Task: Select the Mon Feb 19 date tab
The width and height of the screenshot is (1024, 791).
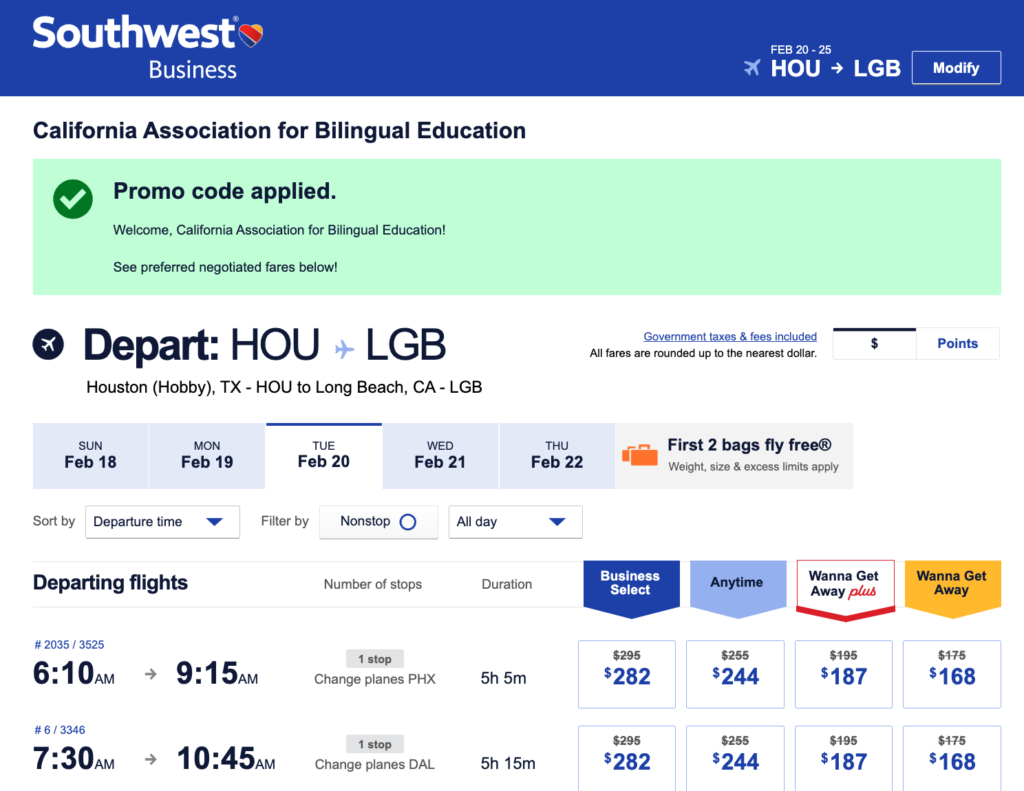Action: click(x=207, y=455)
